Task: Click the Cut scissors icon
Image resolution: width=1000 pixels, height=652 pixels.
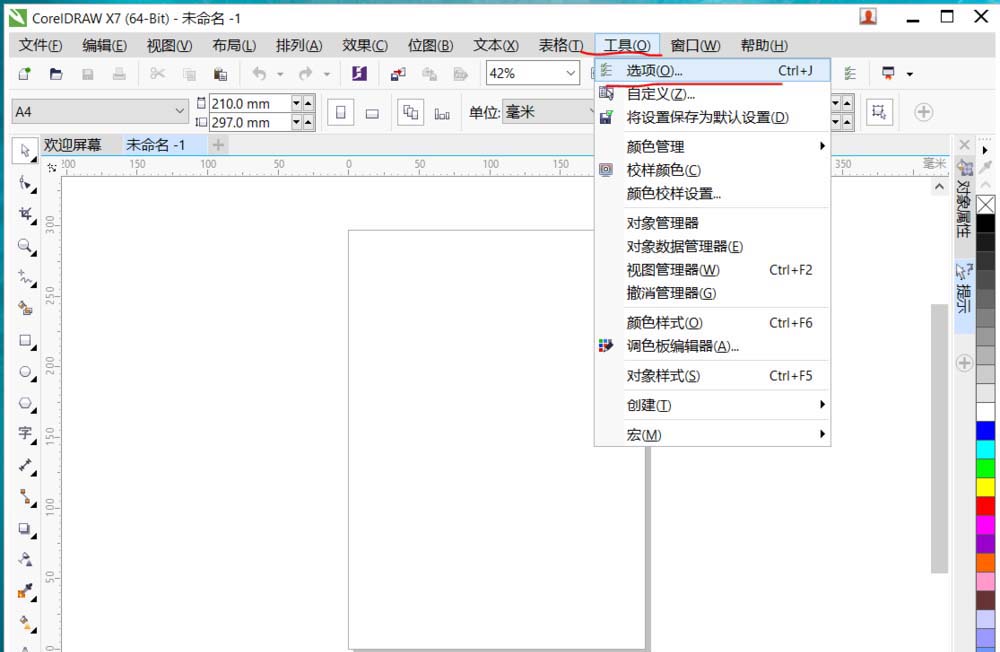Action: 158,73
